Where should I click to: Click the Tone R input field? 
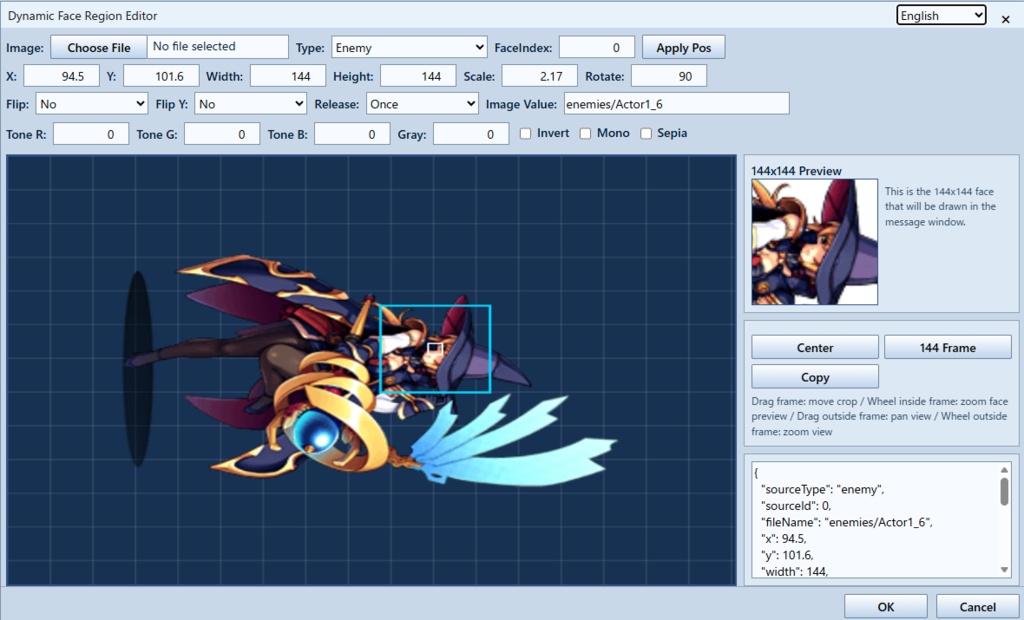point(91,134)
